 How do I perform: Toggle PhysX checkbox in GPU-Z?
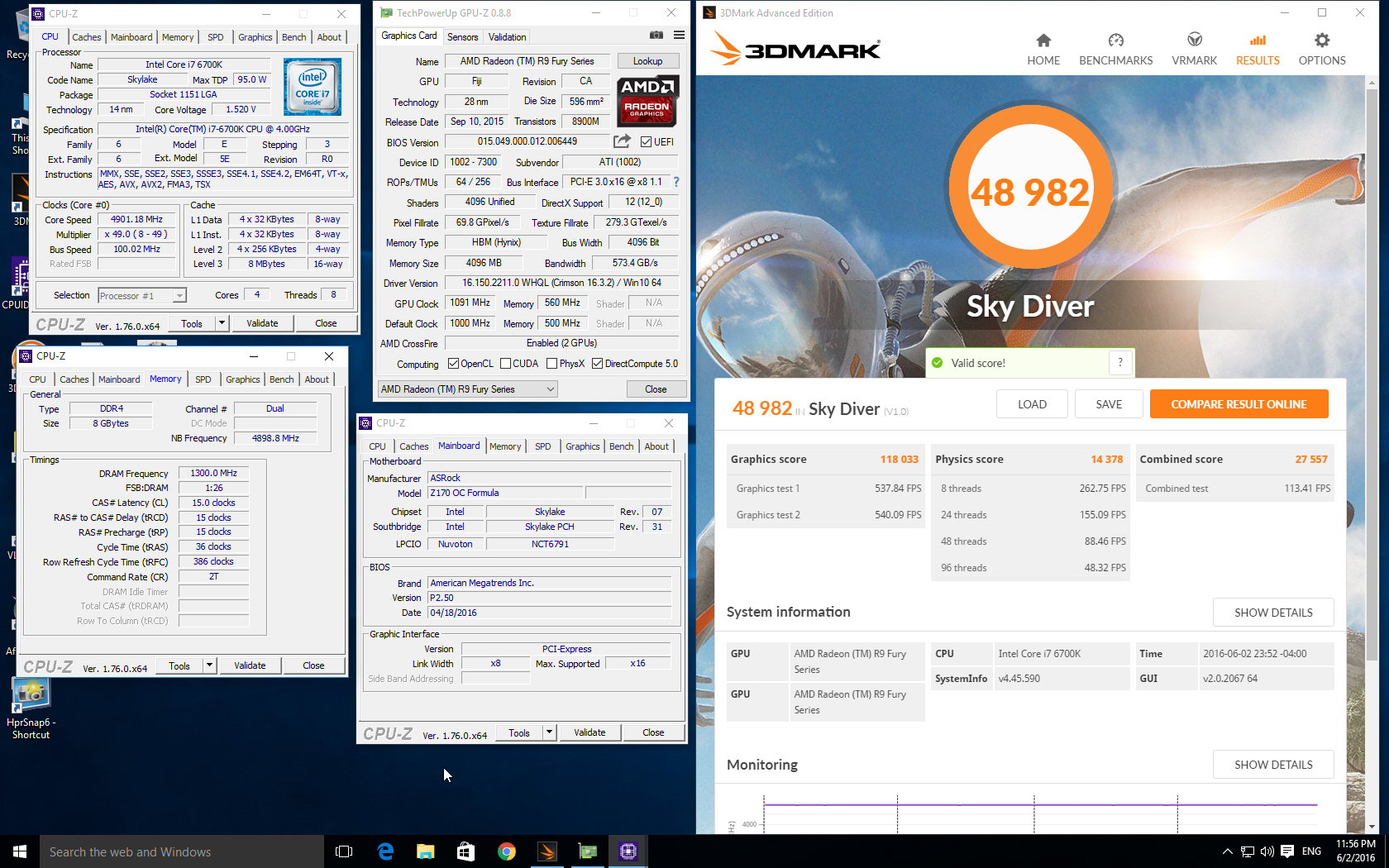click(x=551, y=364)
